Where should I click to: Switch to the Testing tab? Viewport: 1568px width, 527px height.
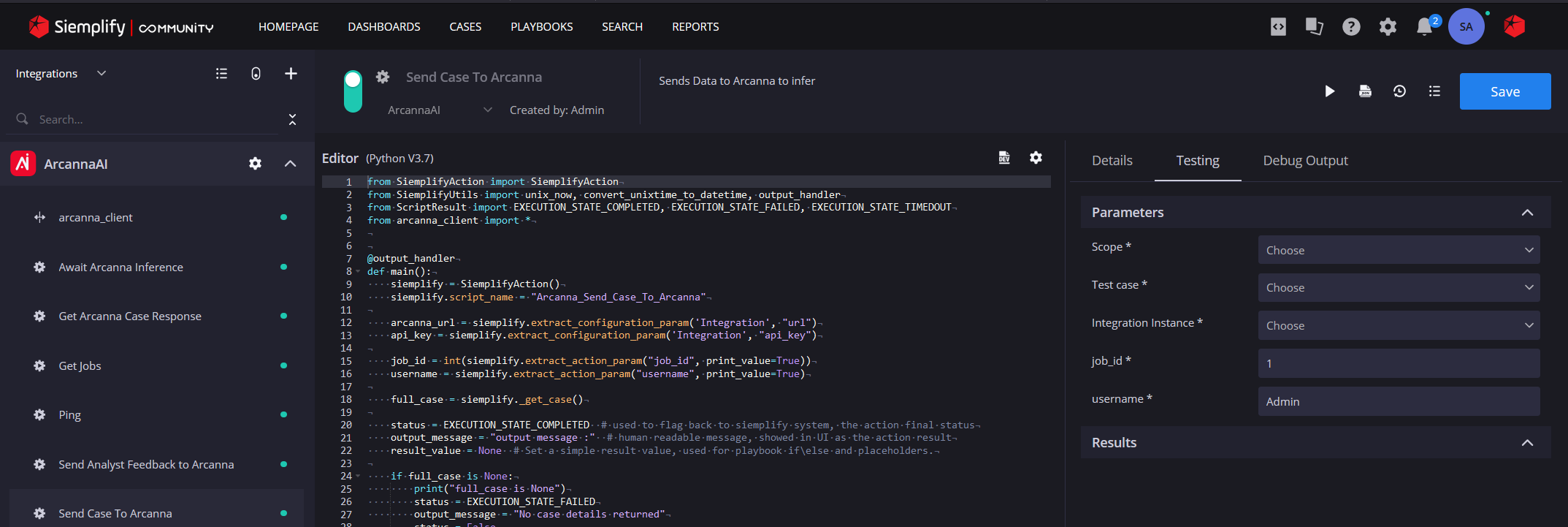(x=1198, y=161)
